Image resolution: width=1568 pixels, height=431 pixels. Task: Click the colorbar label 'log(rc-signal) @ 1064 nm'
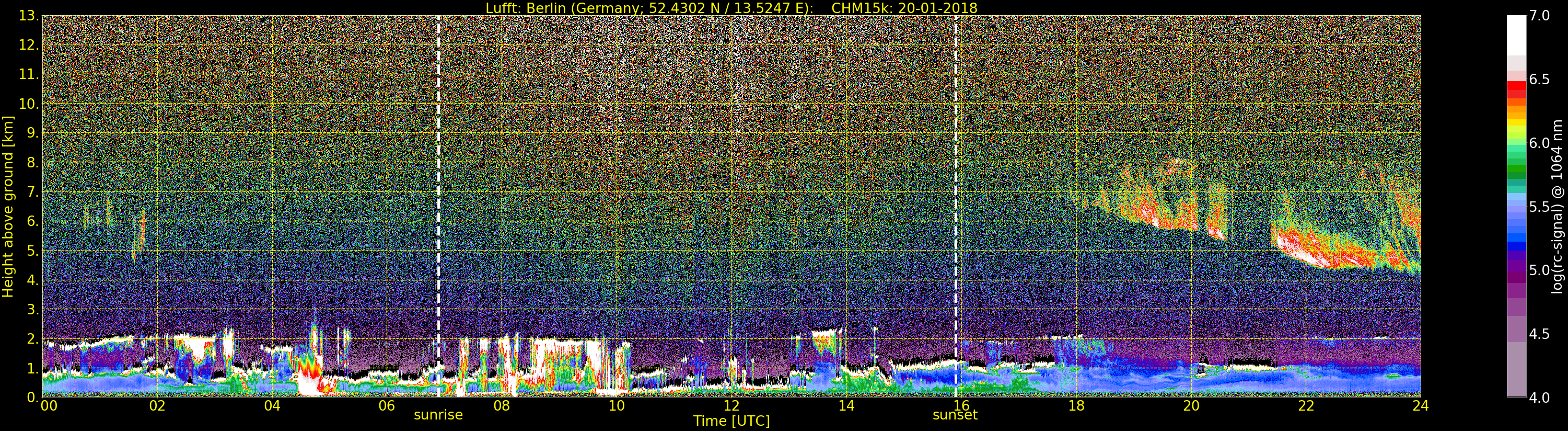click(x=1558, y=207)
